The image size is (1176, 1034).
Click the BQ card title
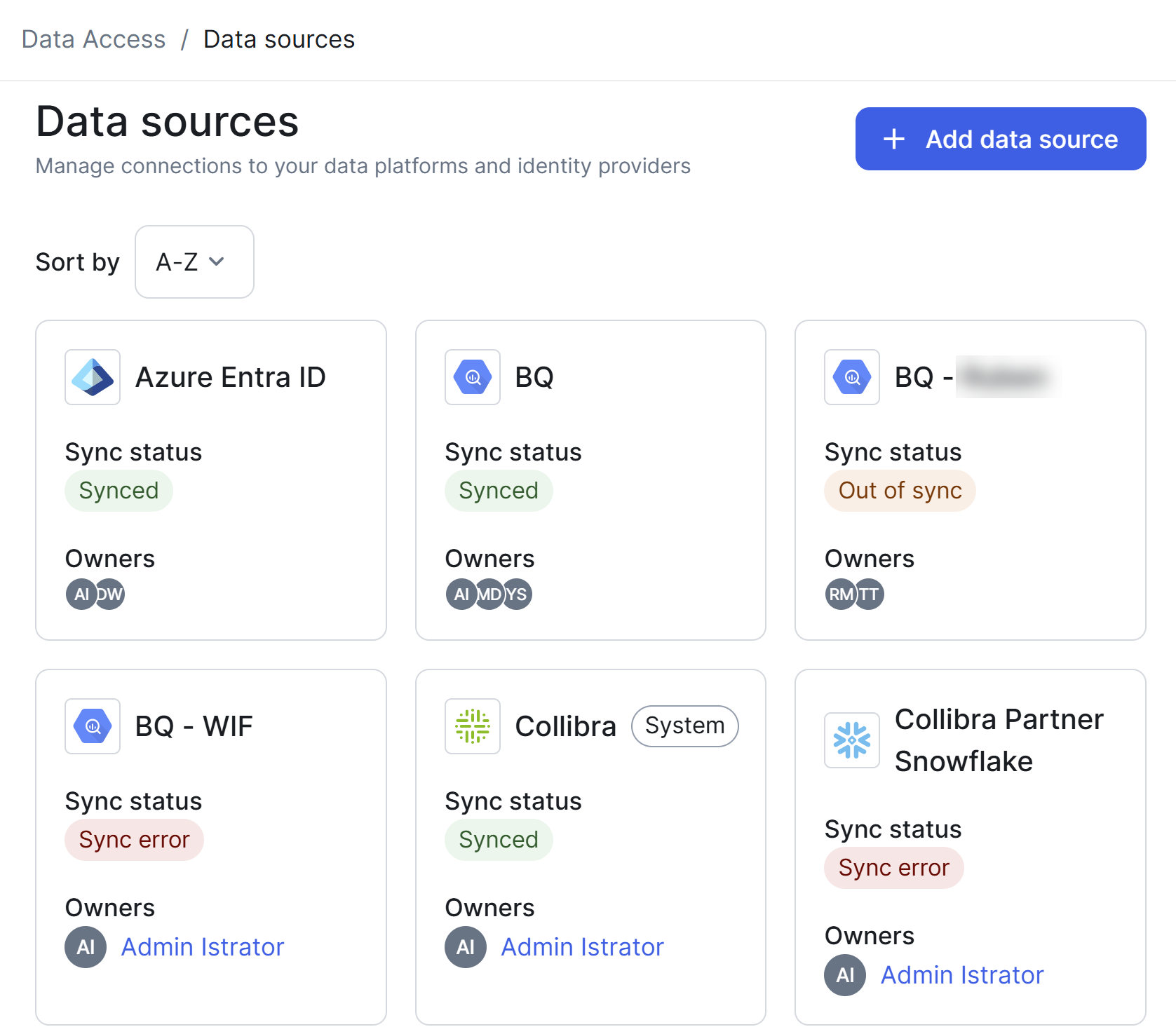coord(534,377)
